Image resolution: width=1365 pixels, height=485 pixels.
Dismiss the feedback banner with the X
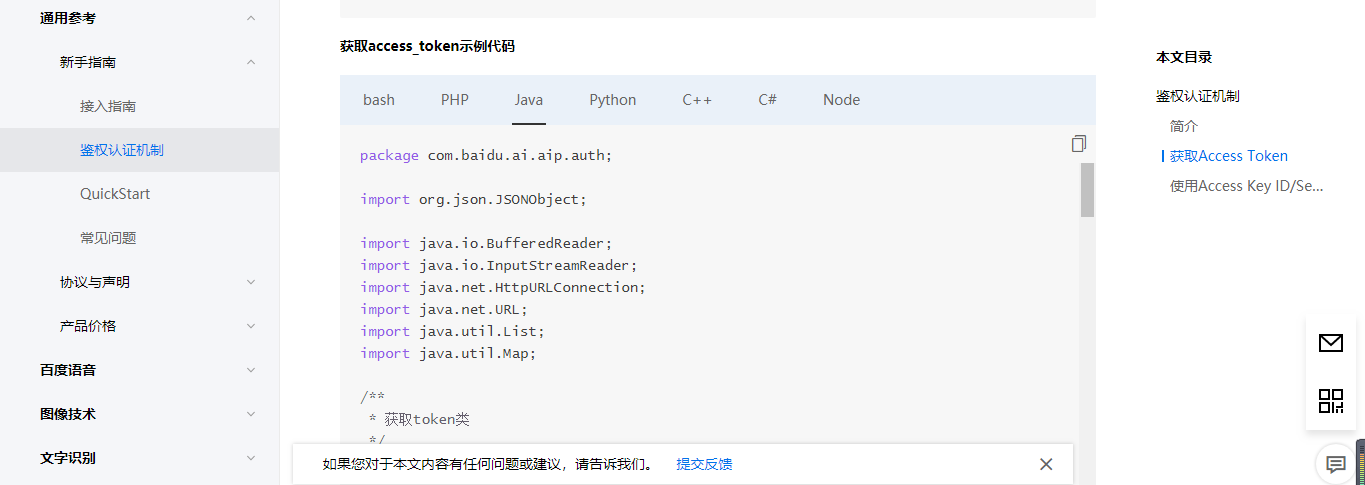click(x=1046, y=464)
